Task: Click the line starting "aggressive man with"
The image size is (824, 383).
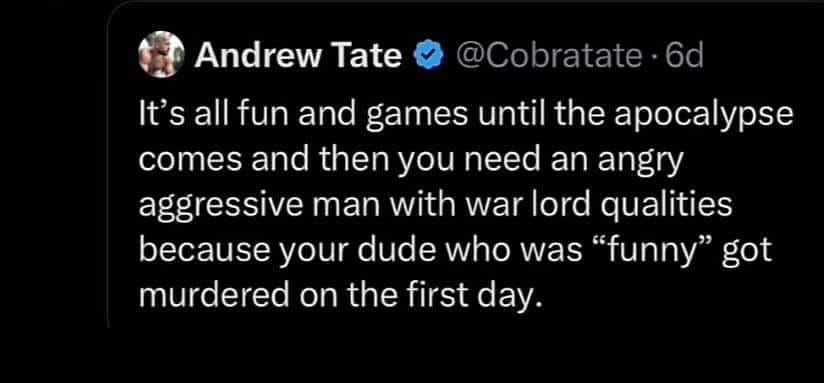Action: 435,205
